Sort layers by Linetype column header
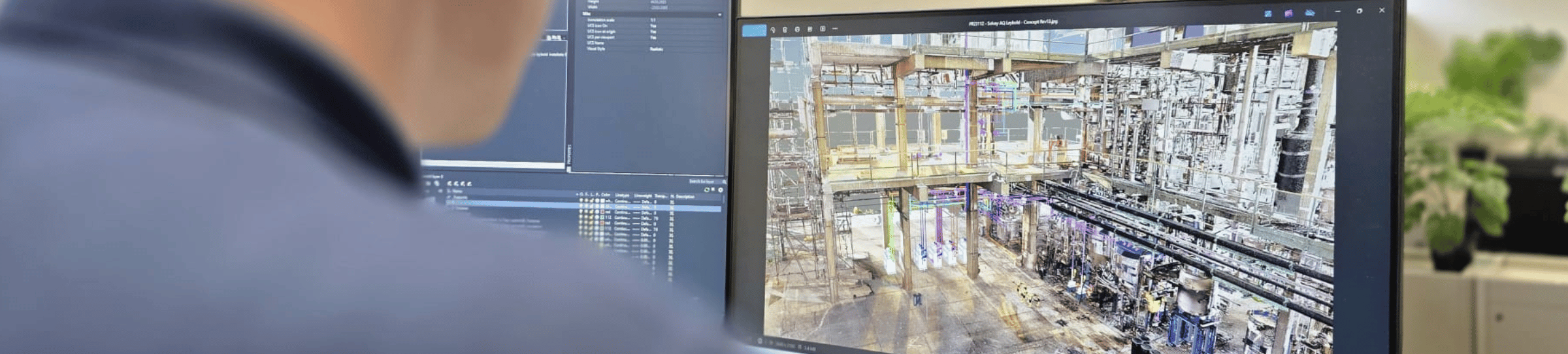 click(622, 195)
